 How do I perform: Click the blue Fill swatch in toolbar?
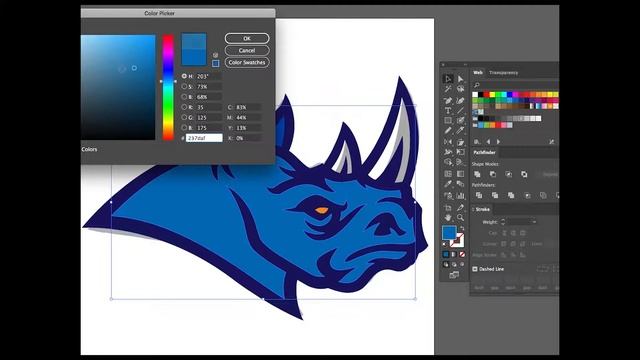[x=449, y=233]
